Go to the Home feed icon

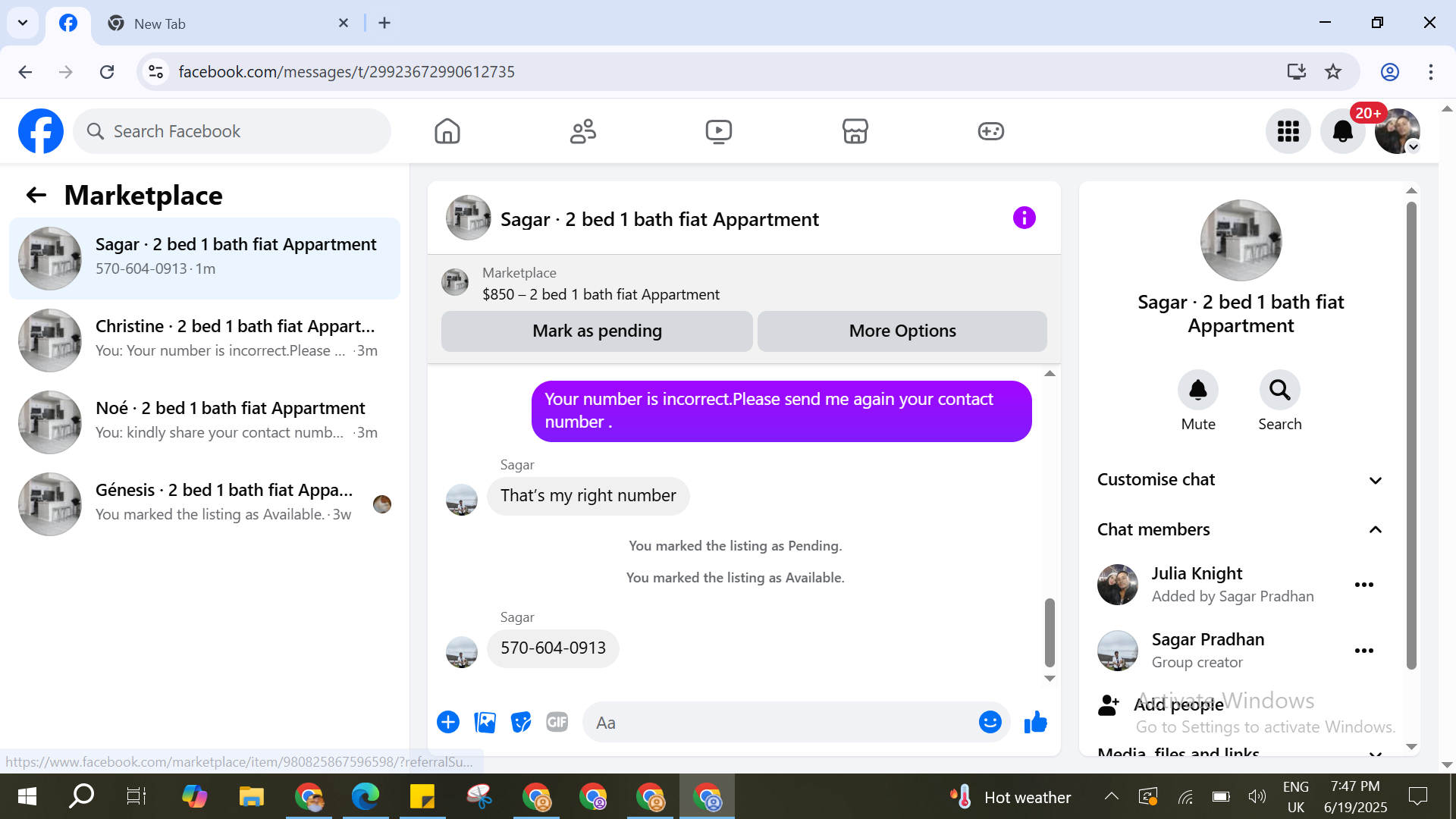[447, 131]
